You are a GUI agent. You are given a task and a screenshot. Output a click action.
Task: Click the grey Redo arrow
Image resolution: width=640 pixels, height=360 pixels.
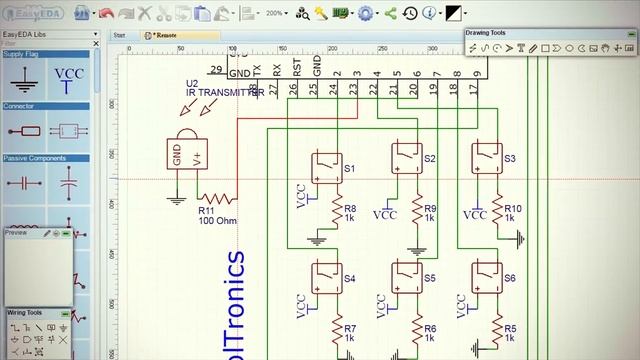click(126, 13)
